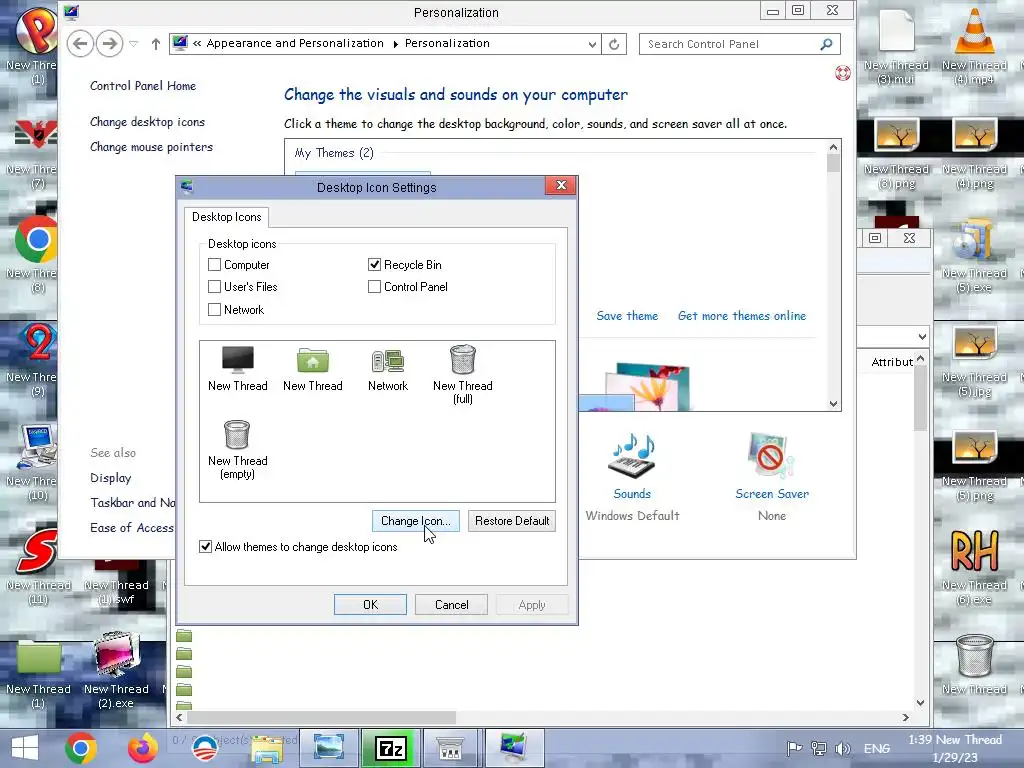Click the taskbar clock showing 1/29/23
This screenshot has height=768, width=1024.
point(955,748)
